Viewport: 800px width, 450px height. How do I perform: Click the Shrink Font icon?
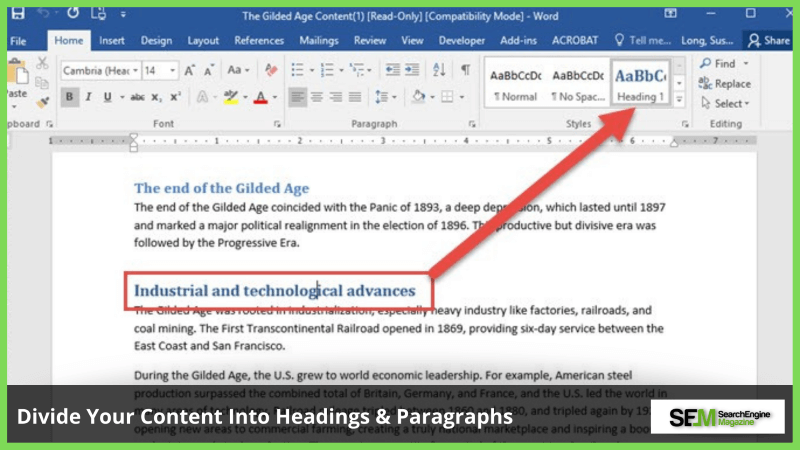[x=209, y=70]
